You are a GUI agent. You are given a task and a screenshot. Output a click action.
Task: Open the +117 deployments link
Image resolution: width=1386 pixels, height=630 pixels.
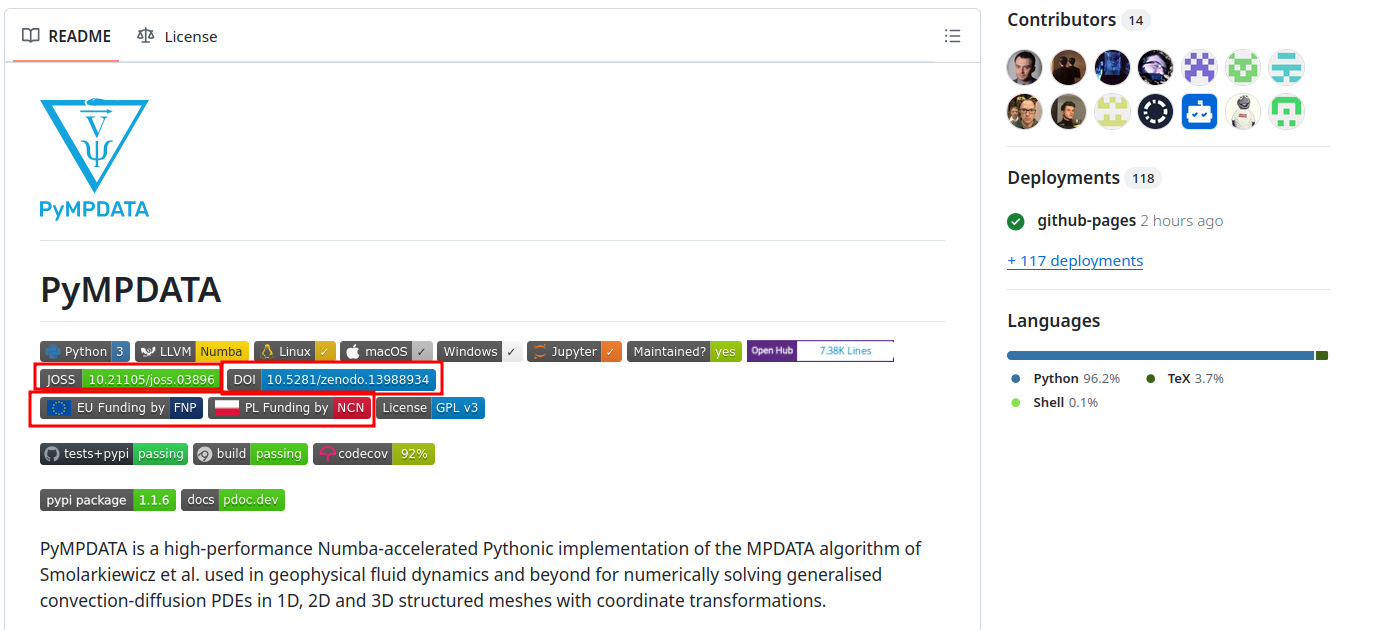[1075, 261]
